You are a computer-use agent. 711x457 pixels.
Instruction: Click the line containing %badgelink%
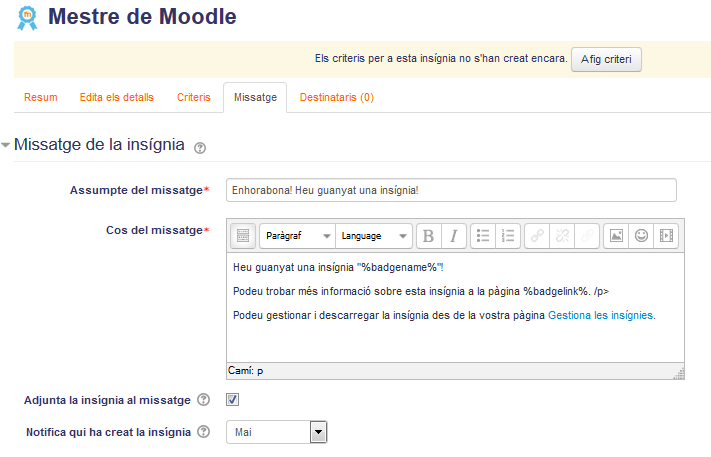point(421,292)
